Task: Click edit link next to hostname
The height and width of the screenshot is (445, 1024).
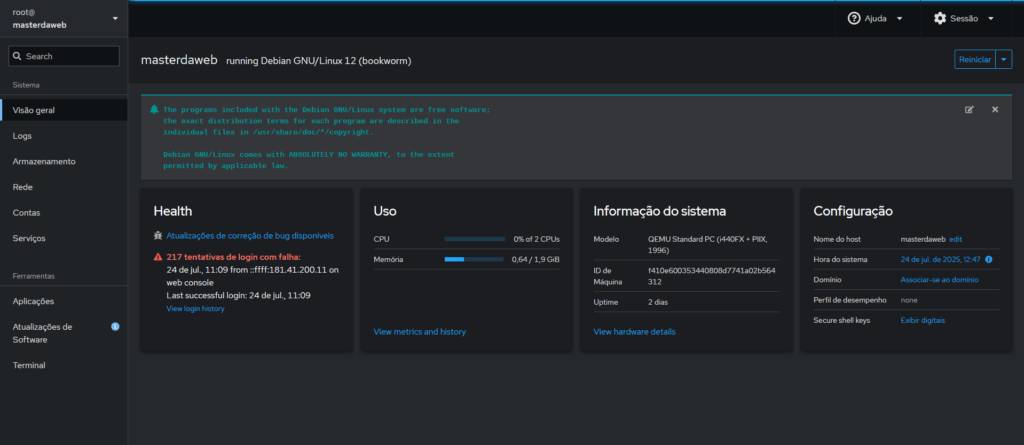Action: pyautogui.click(x=955, y=239)
